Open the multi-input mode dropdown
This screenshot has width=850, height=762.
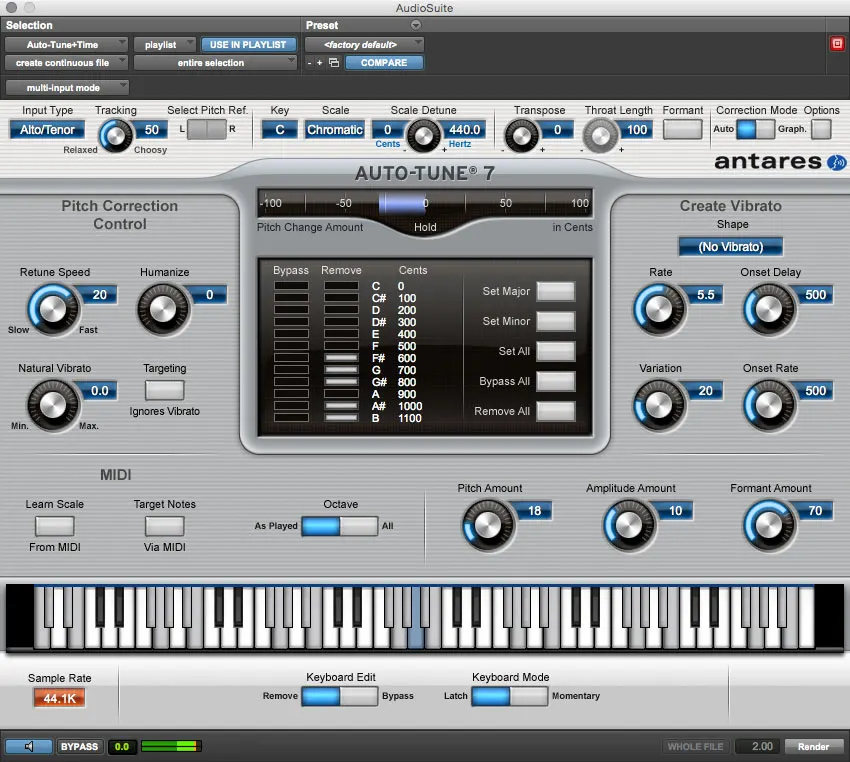(x=67, y=87)
